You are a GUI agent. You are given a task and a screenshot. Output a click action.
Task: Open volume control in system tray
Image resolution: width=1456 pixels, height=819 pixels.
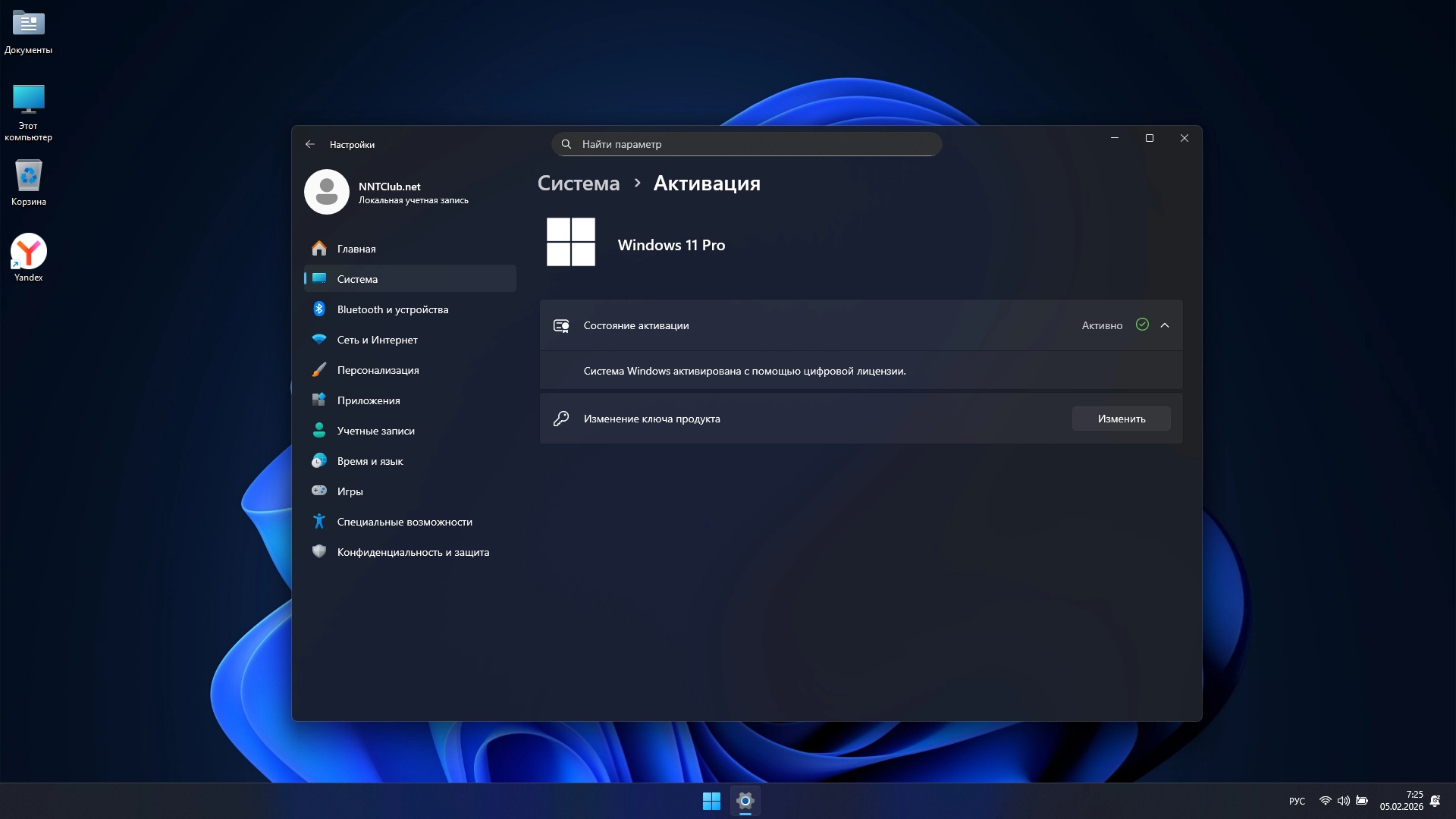[1343, 801]
